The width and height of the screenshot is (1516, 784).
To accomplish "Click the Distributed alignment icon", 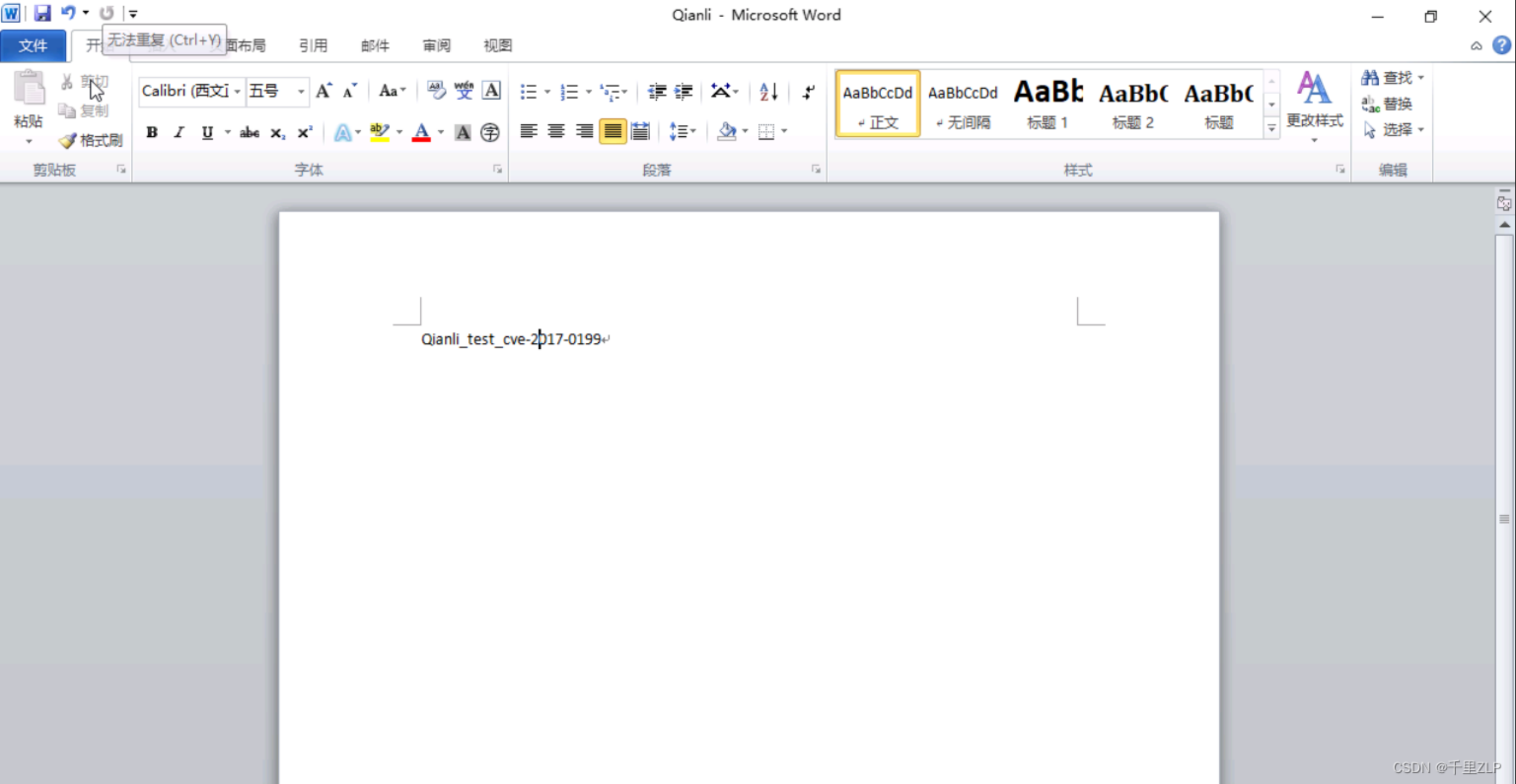I will [640, 131].
